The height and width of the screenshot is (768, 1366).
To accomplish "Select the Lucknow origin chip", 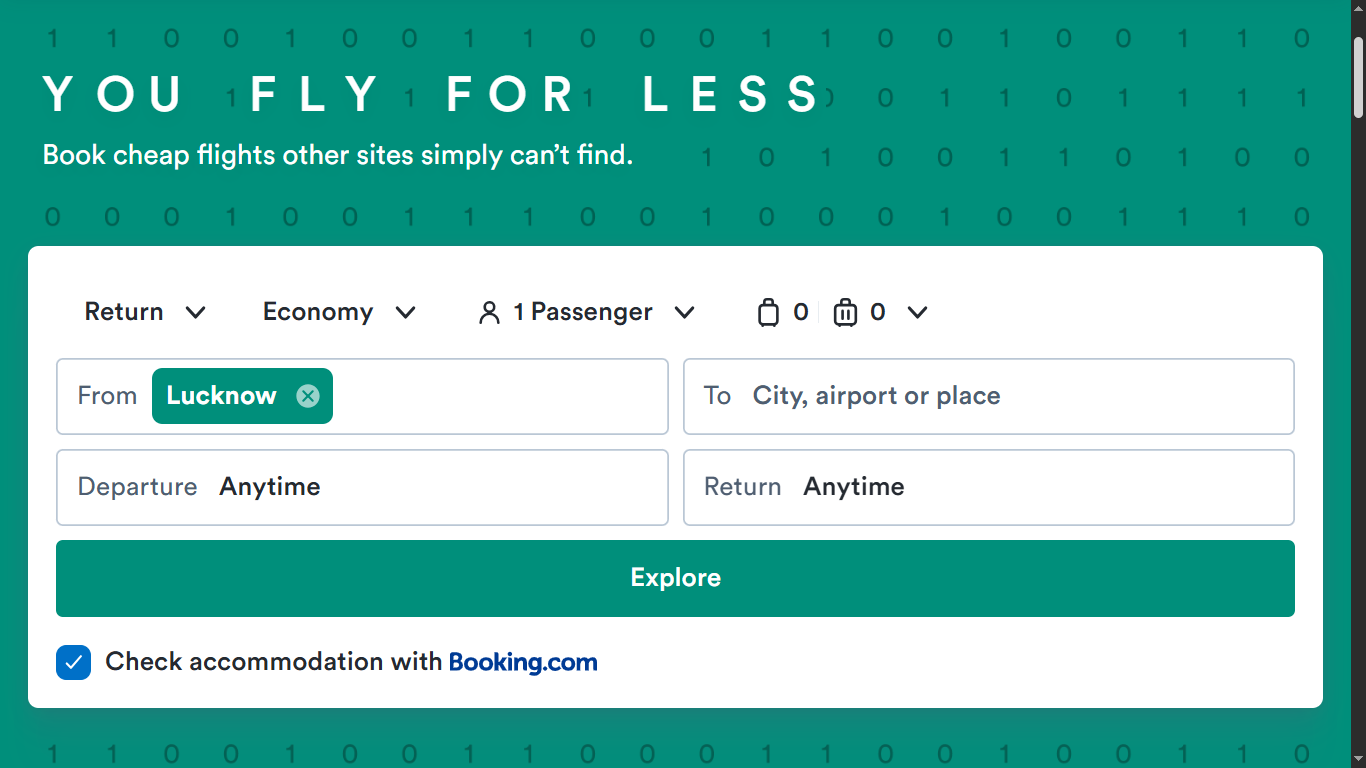I will coord(222,396).
